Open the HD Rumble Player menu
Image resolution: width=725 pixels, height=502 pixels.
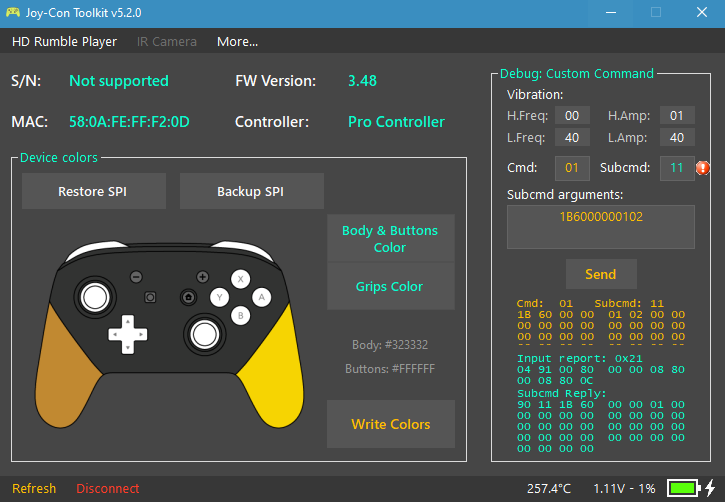(x=64, y=42)
